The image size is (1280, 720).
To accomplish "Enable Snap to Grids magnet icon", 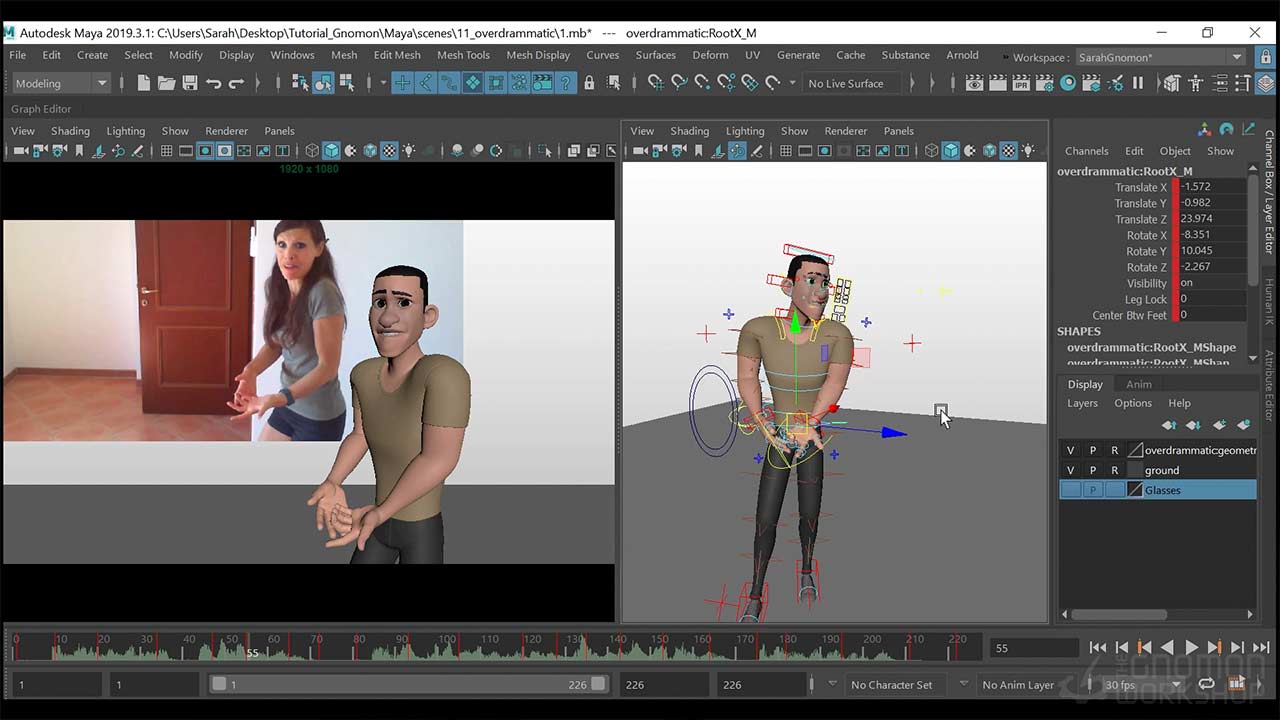I will 655,84.
